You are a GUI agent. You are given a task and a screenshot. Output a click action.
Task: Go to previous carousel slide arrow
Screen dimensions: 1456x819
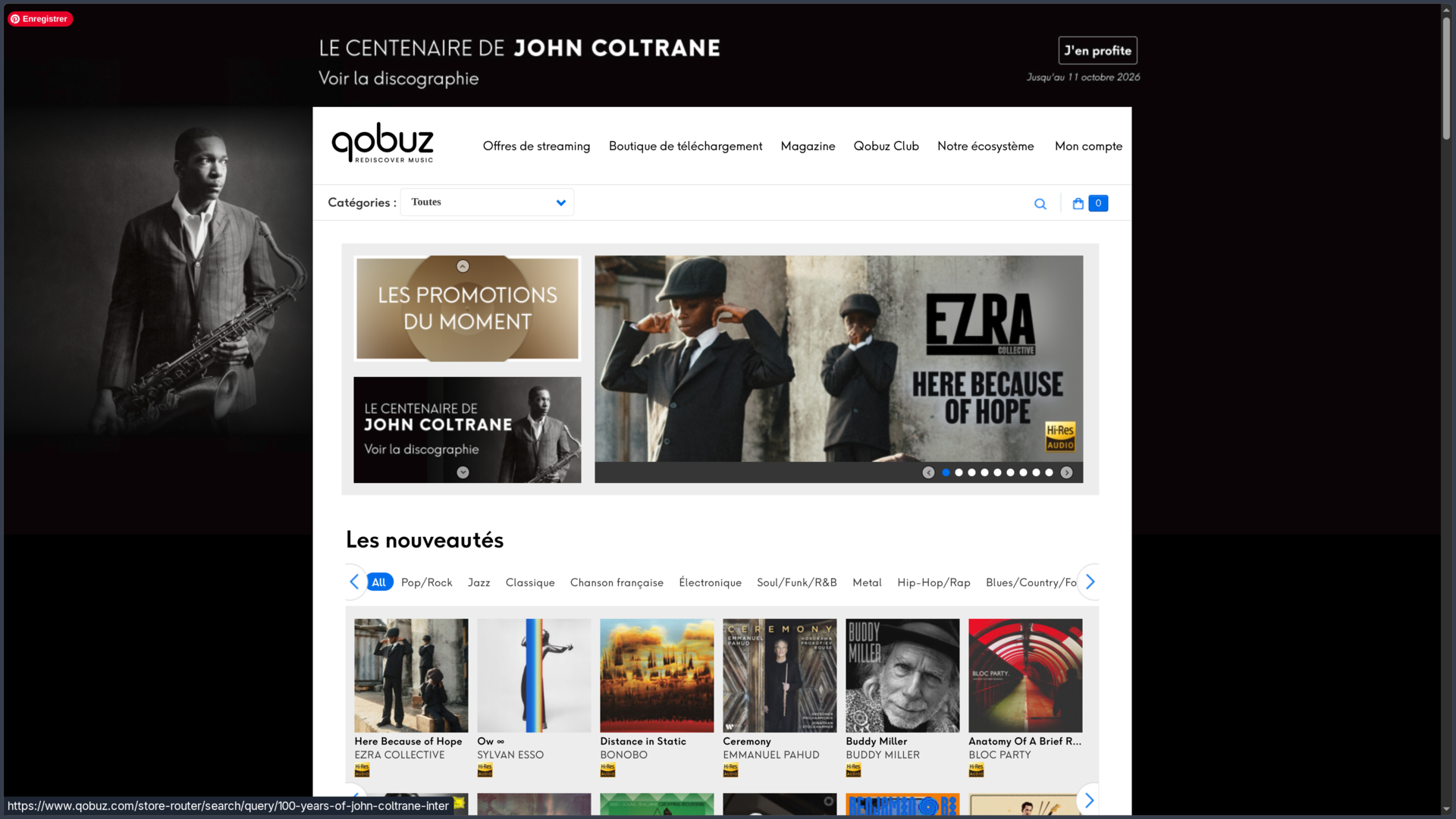click(x=928, y=472)
